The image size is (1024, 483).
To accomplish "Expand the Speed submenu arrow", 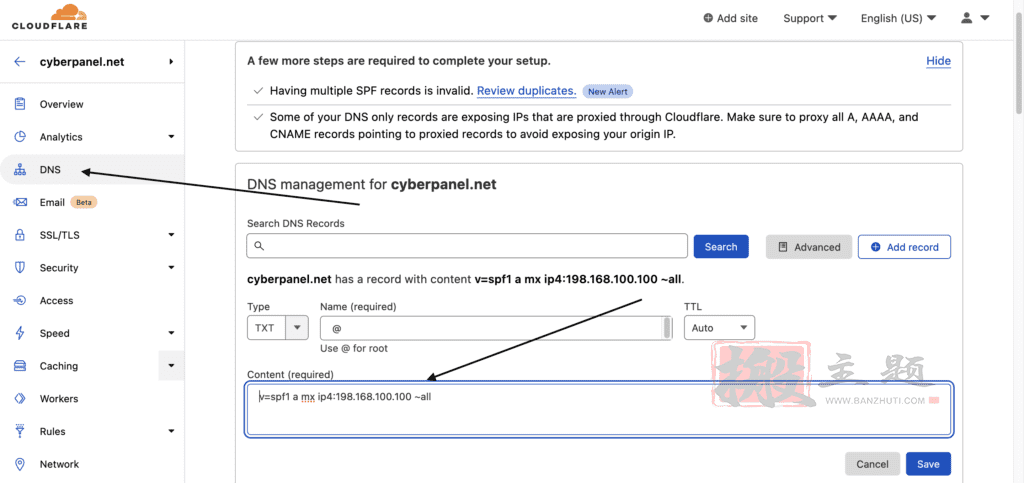I will pyautogui.click(x=171, y=333).
